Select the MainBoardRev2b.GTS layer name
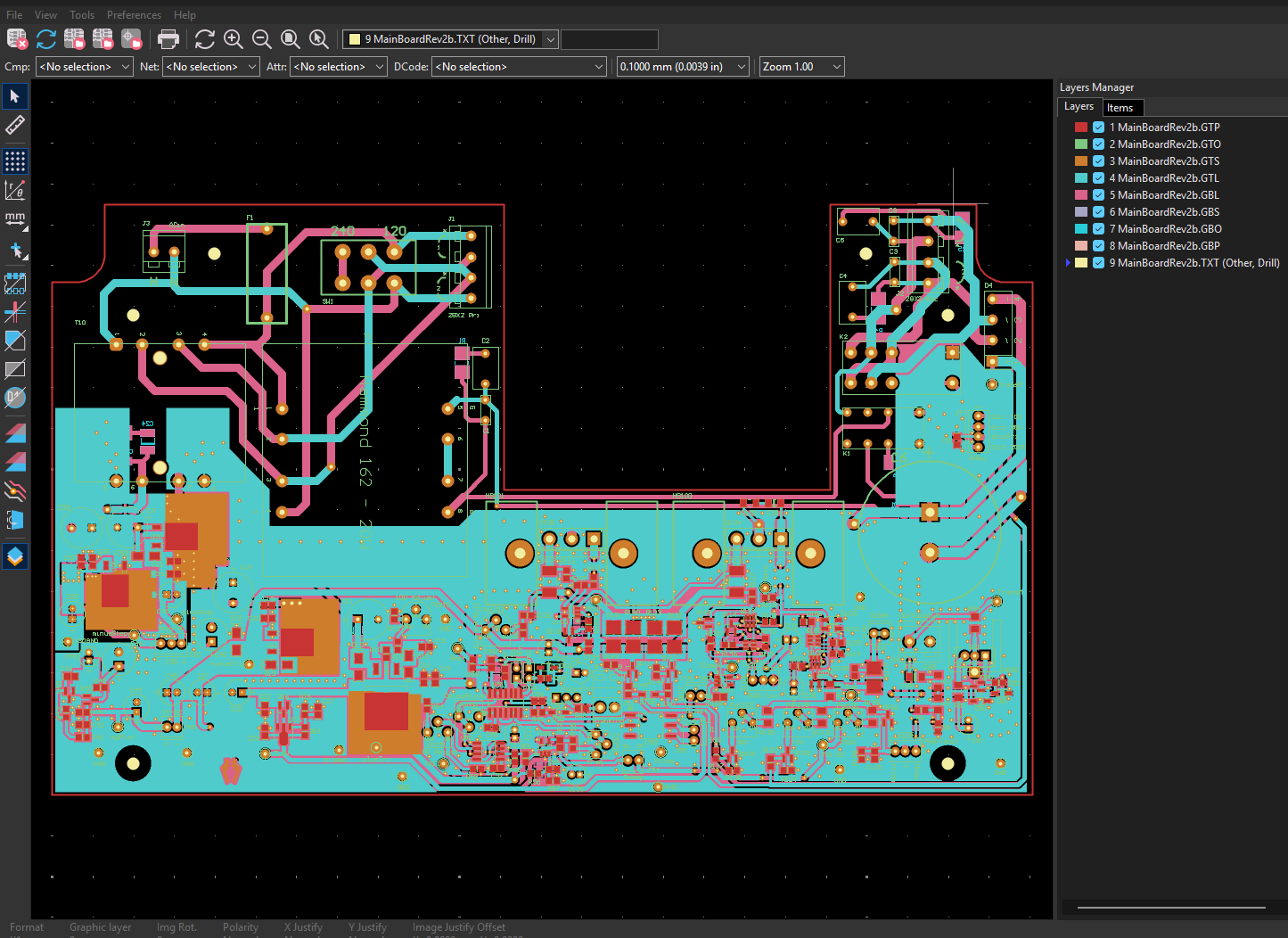The image size is (1288, 938). (1164, 161)
